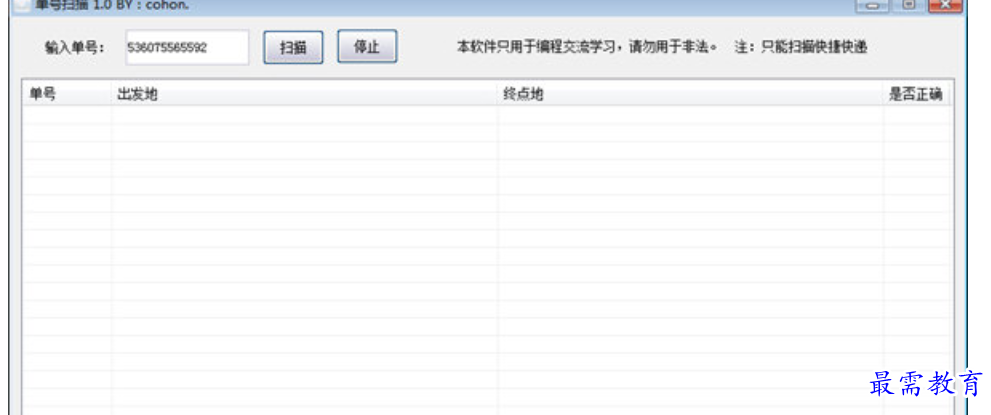Click the note 只能扫描快捷快递
991x415 pixels.
click(813, 47)
